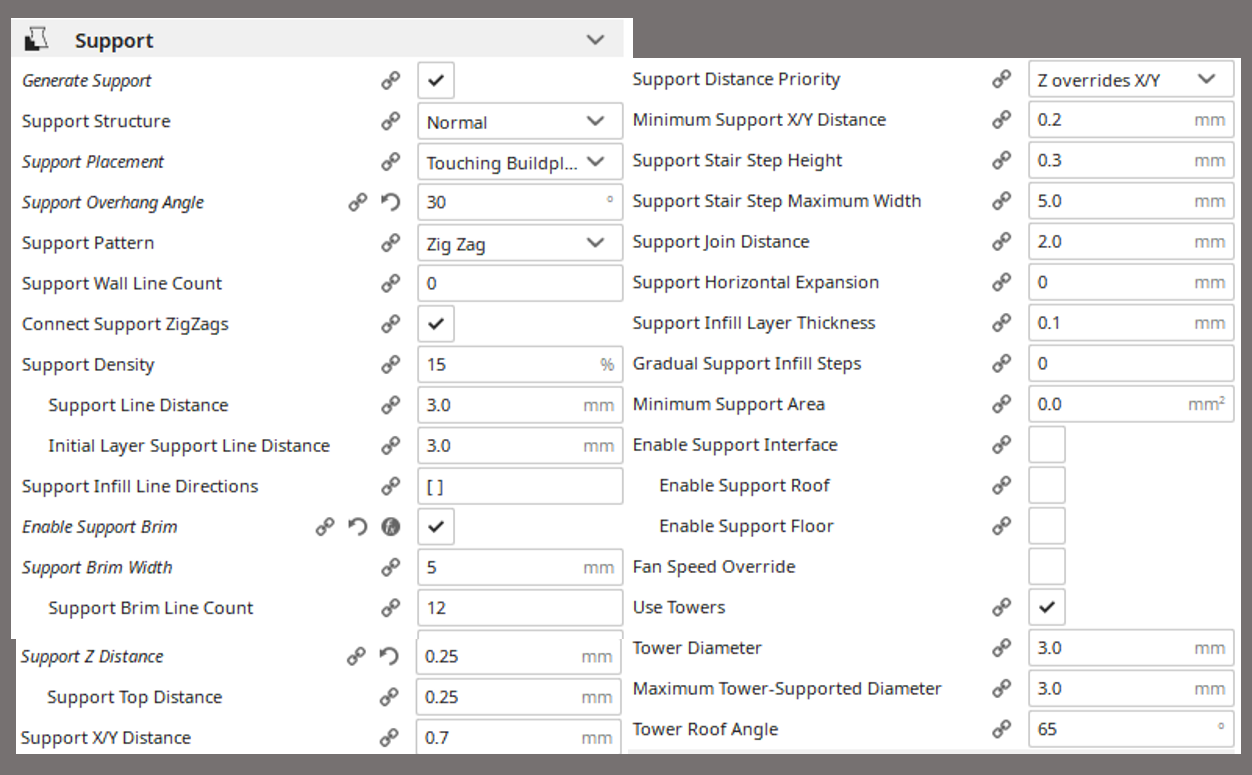
Task: Click the Tower Diameter input field
Action: [1131, 648]
